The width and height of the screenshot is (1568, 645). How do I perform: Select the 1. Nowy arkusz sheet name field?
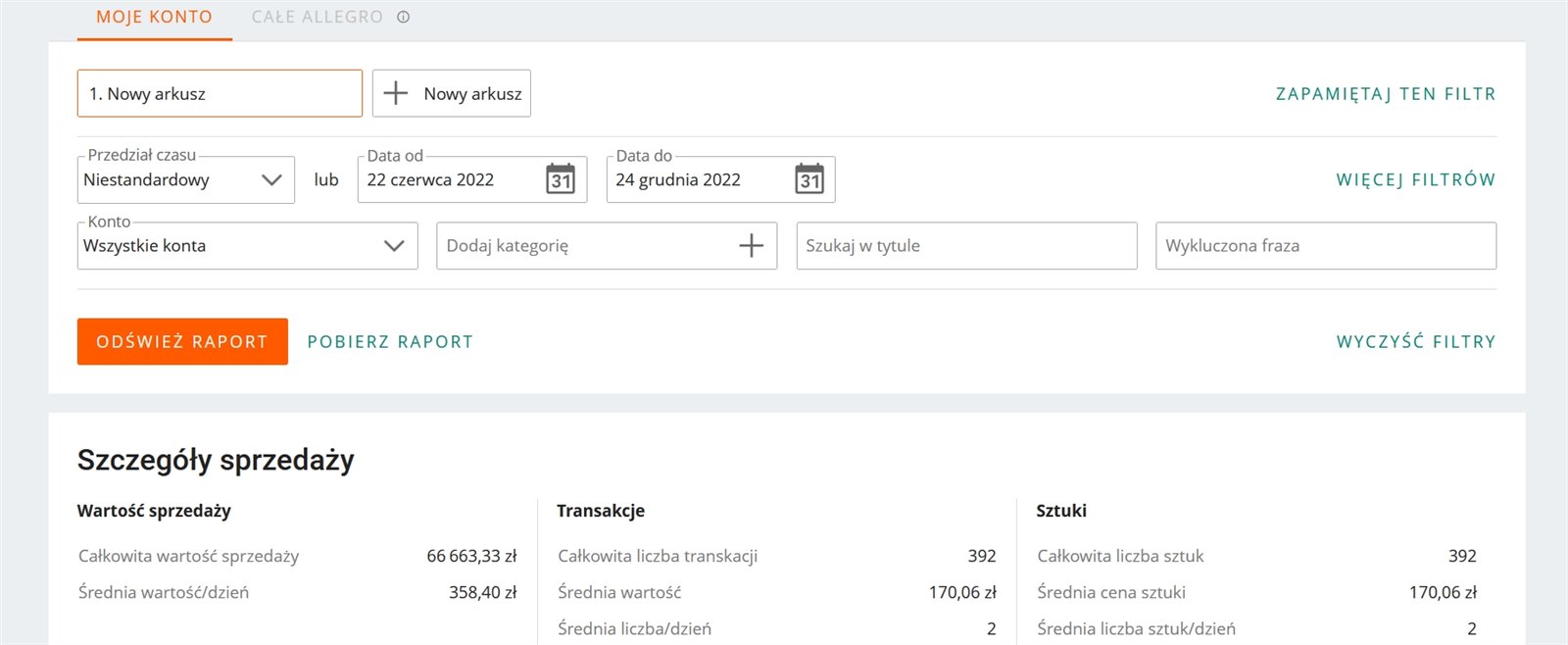tap(220, 94)
